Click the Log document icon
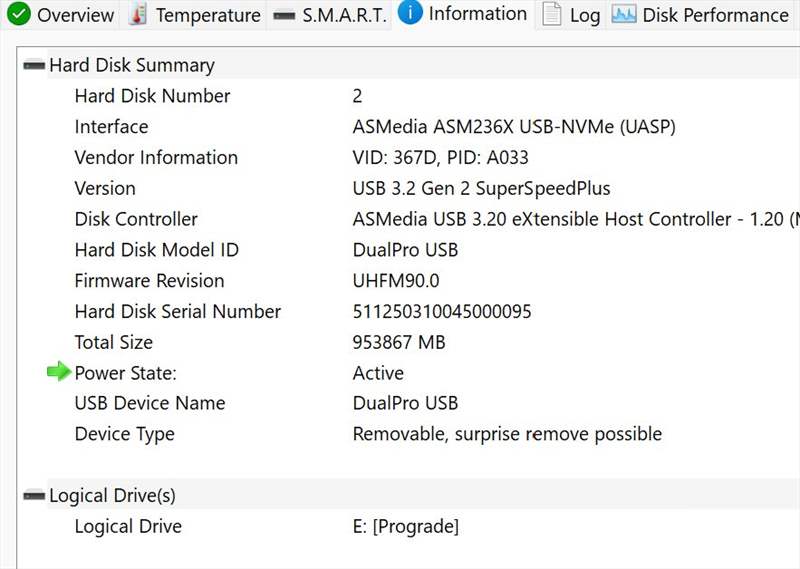Screen dimensions: 800x569 (552, 14)
